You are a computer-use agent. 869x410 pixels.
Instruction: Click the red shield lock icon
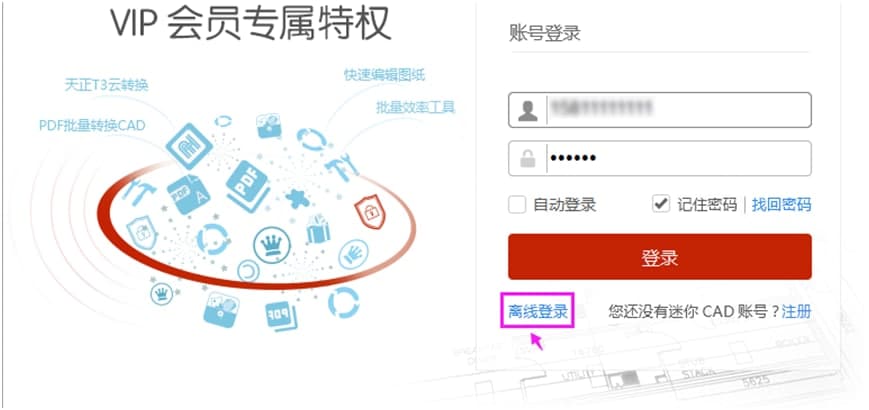click(x=370, y=213)
